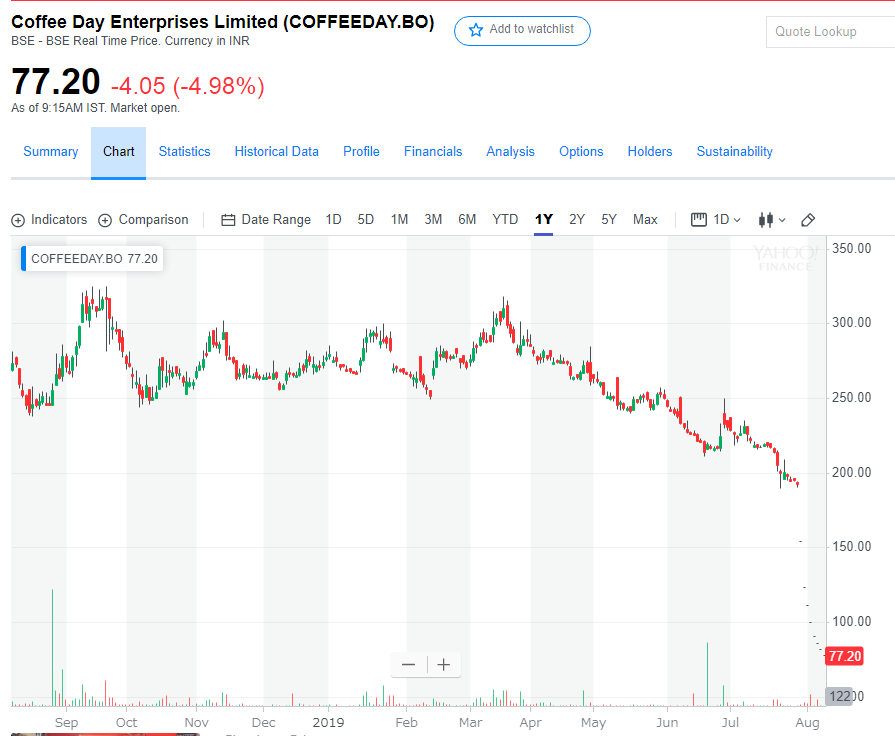Click the -4.05 (-4.98%) change text
Viewport: 895px width, 736px height.
coord(188,86)
